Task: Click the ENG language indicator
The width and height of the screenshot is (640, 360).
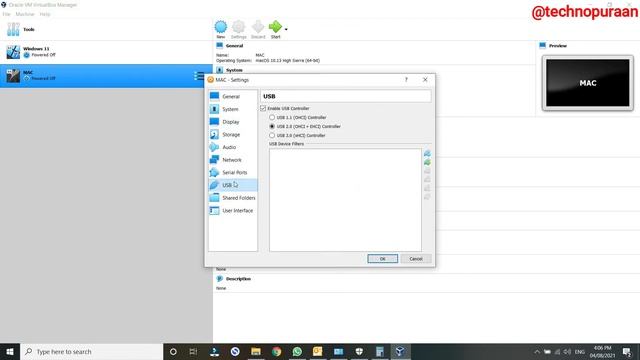Action: pyautogui.click(x=580, y=352)
